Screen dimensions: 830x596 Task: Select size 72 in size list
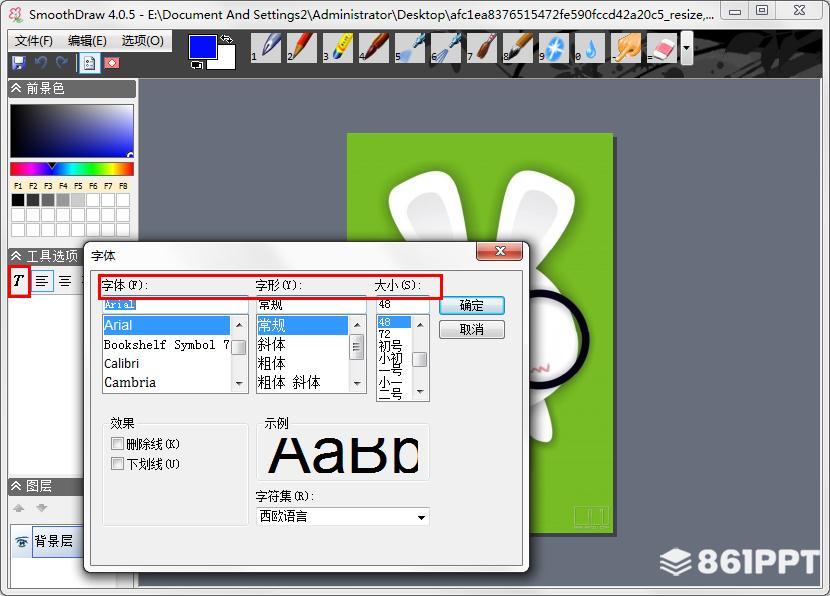(394, 334)
